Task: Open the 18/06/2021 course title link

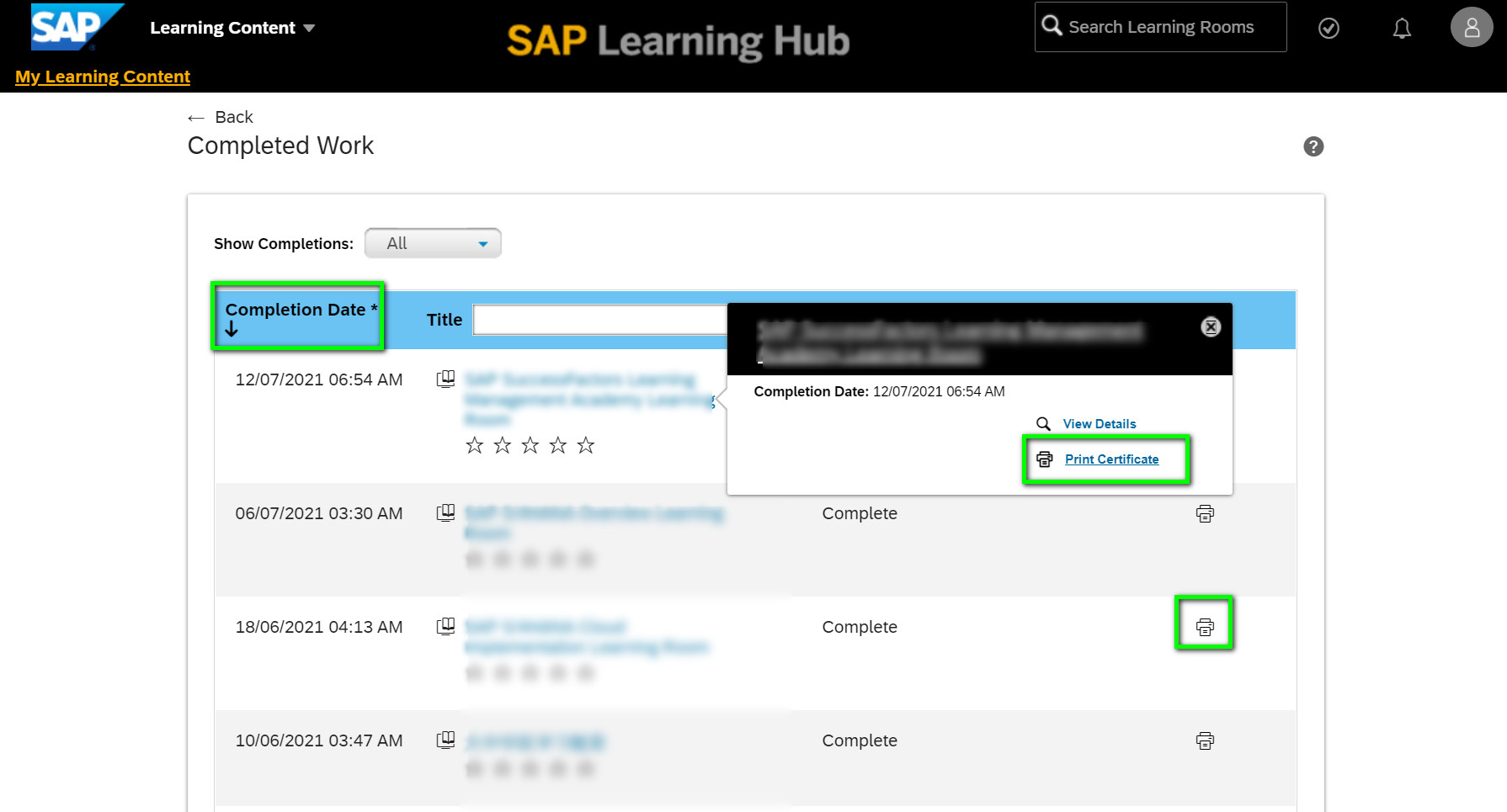Action: click(x=587, y=637)
